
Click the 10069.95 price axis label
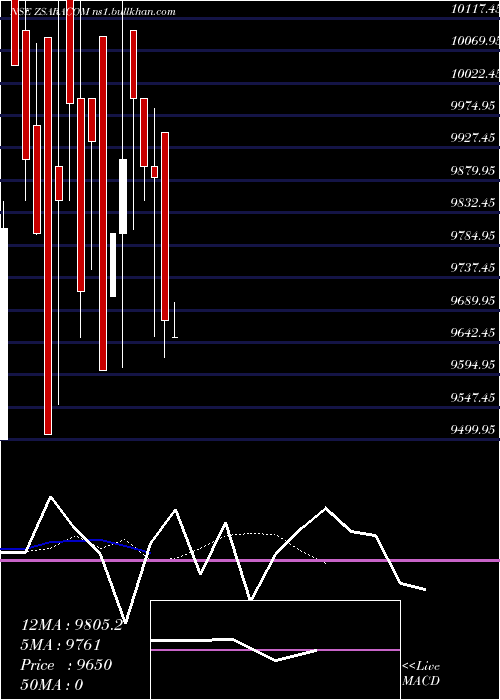475,41
